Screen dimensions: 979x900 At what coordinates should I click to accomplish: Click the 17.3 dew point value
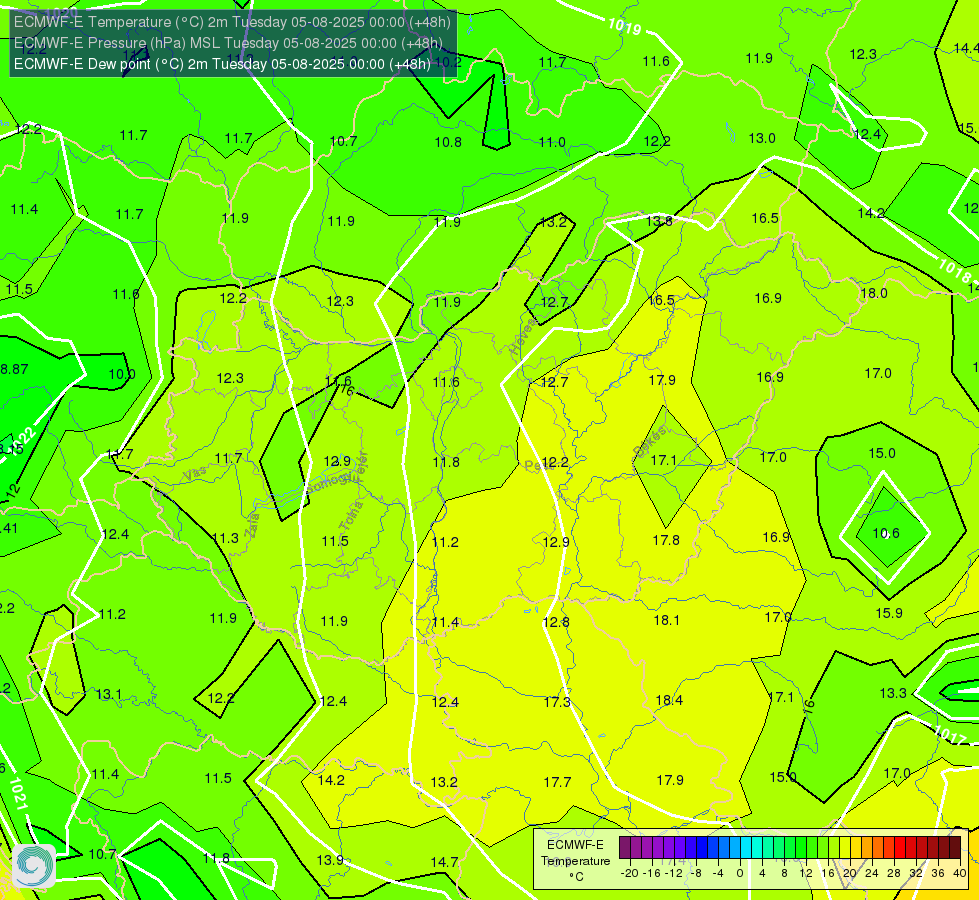(557, 702)
